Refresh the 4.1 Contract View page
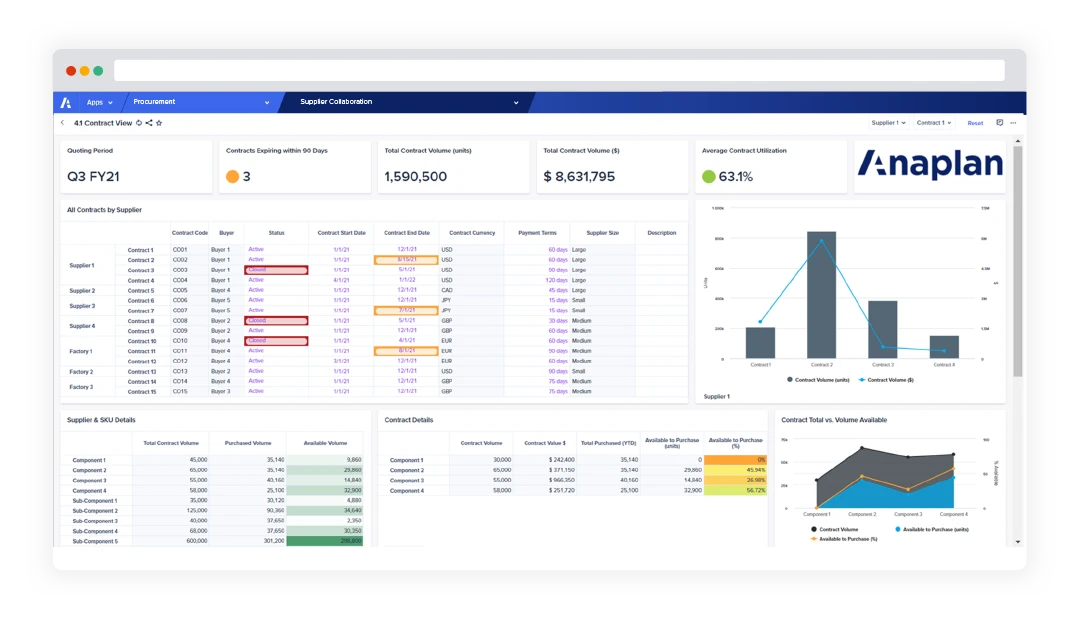This screenshot has height=626, width=1081. tap(139, 123)
